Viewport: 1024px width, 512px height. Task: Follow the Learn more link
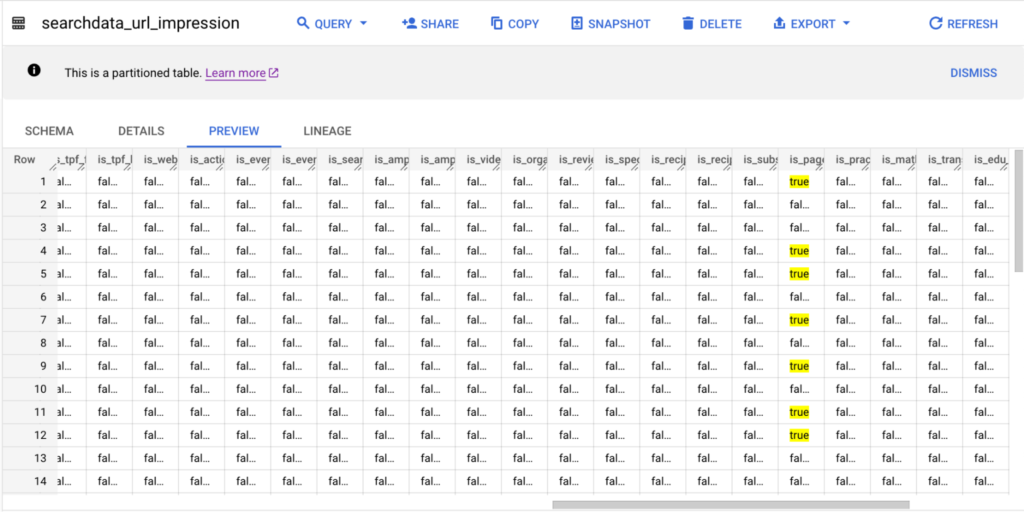pyautogui.click(x=235, y=73)
